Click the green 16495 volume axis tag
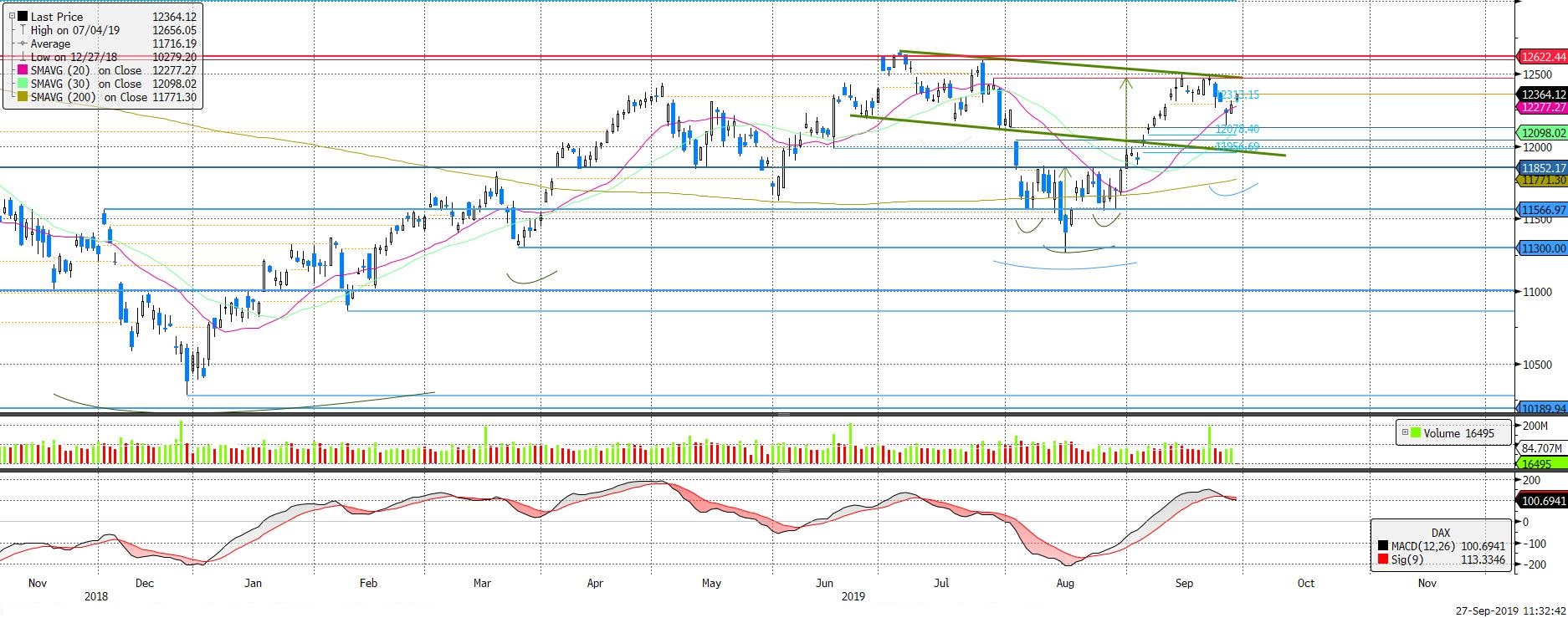Viewport: 1568px width, 618px height. coord(1542,463)
